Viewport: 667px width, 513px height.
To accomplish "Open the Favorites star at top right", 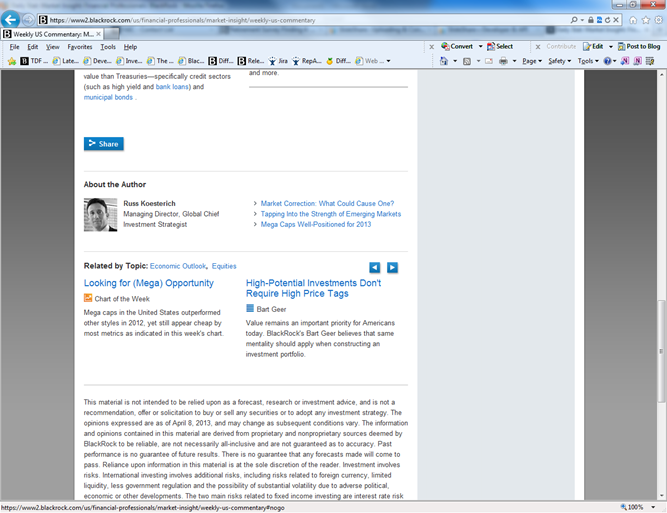I will pos(646,20).
